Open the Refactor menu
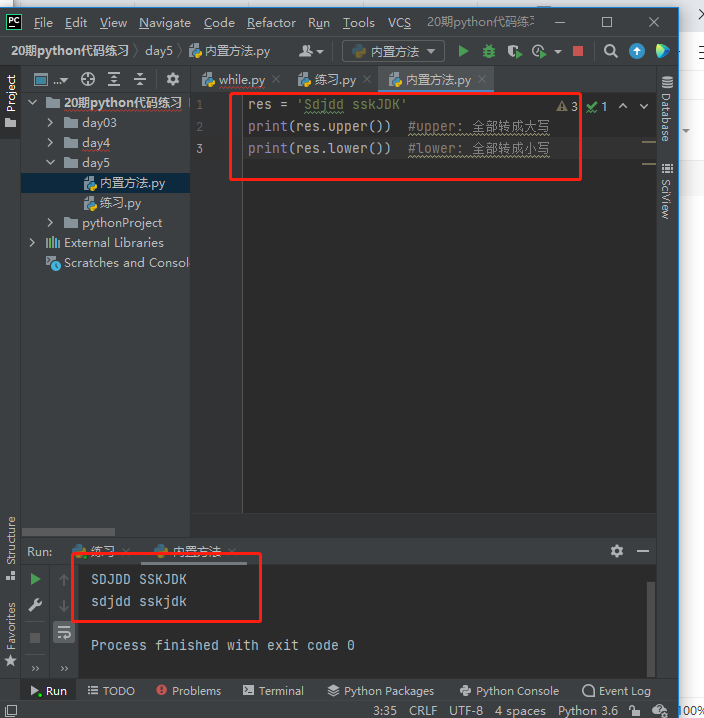The image size is (704, 718). (271, 22)
